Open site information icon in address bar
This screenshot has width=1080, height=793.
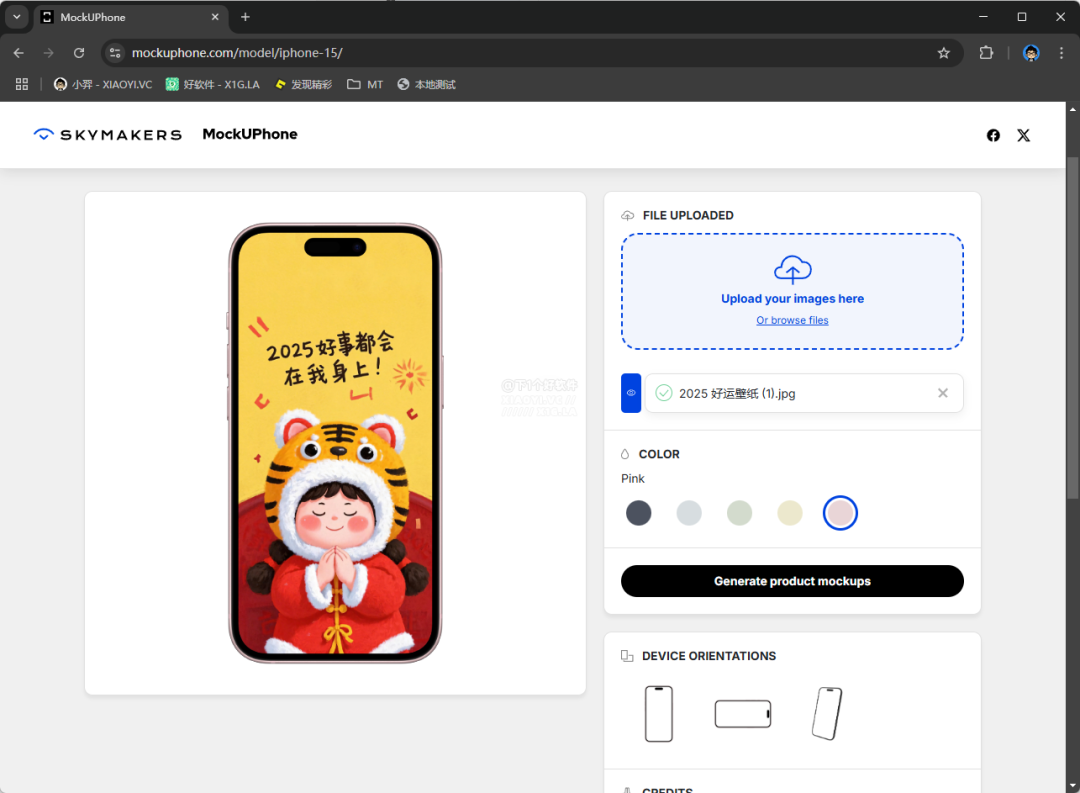tap(115, 53)
